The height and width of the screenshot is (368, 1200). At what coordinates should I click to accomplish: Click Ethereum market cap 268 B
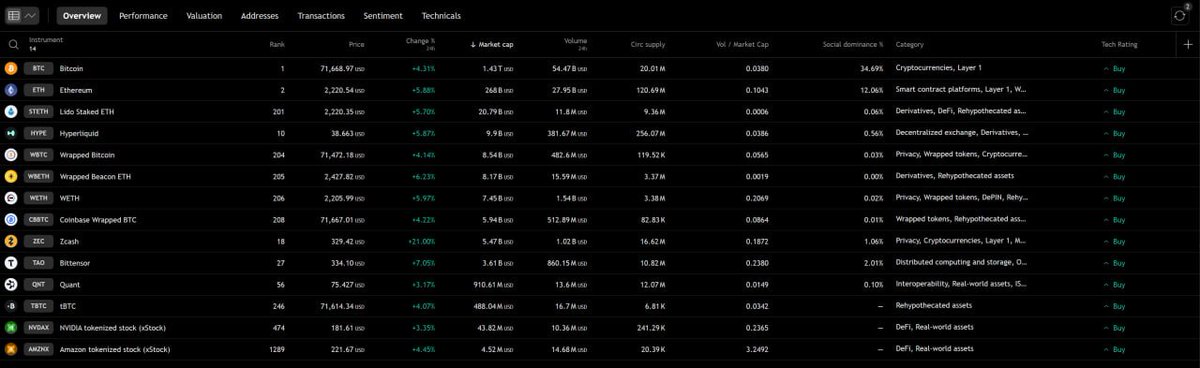click(x=499, y=90)
